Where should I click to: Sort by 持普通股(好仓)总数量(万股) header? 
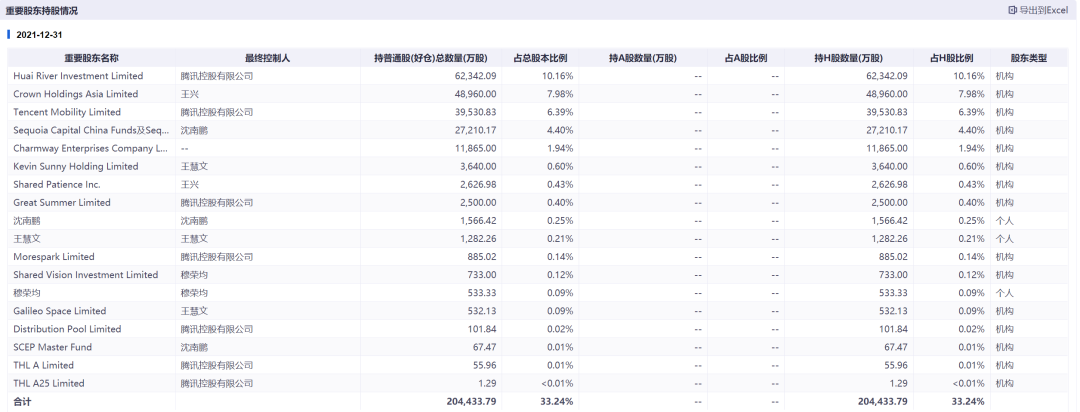pos(430,58)
